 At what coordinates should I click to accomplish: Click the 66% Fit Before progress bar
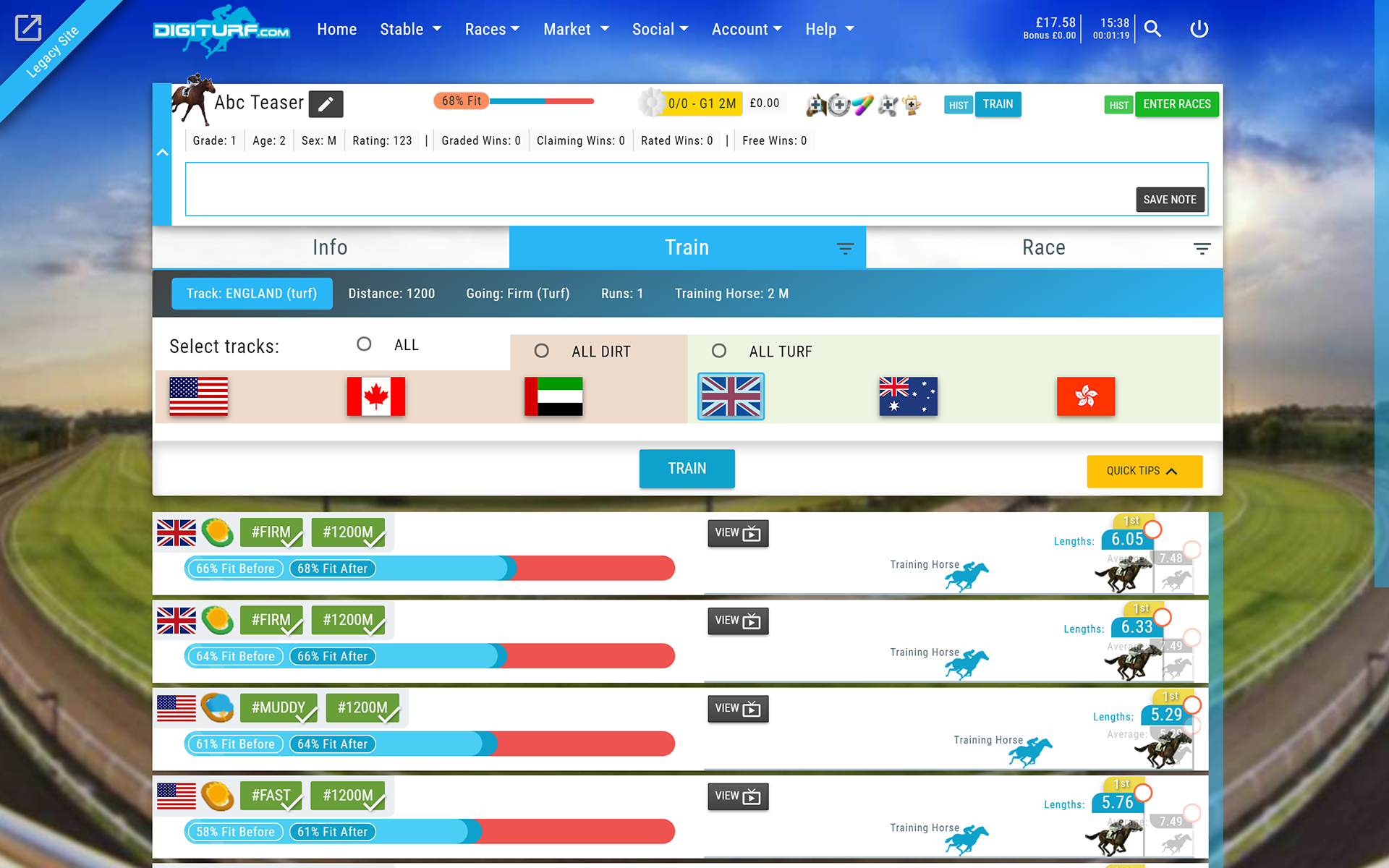coord(430,569)
